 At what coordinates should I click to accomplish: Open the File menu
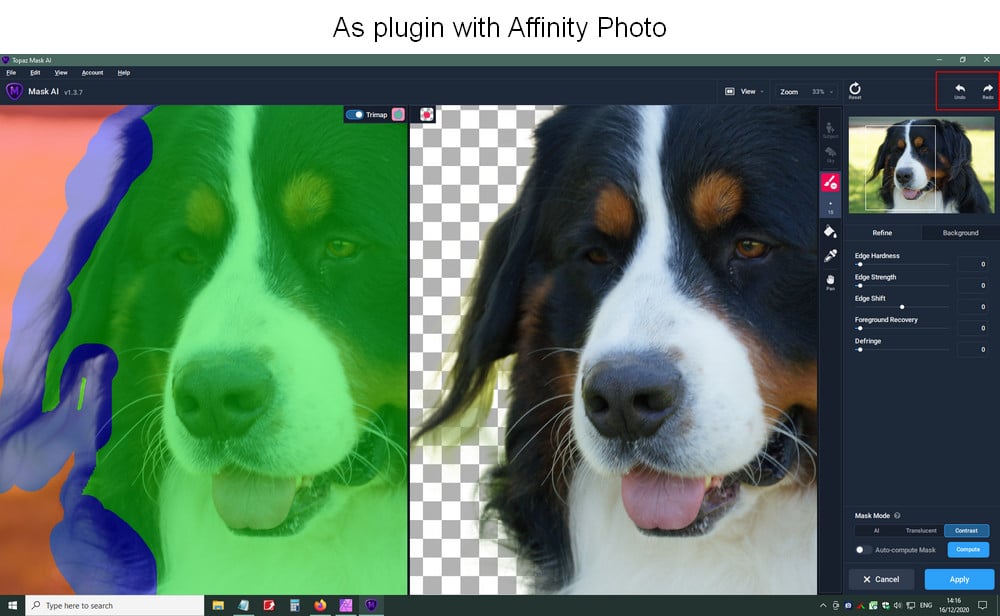[x=11, y=73]
